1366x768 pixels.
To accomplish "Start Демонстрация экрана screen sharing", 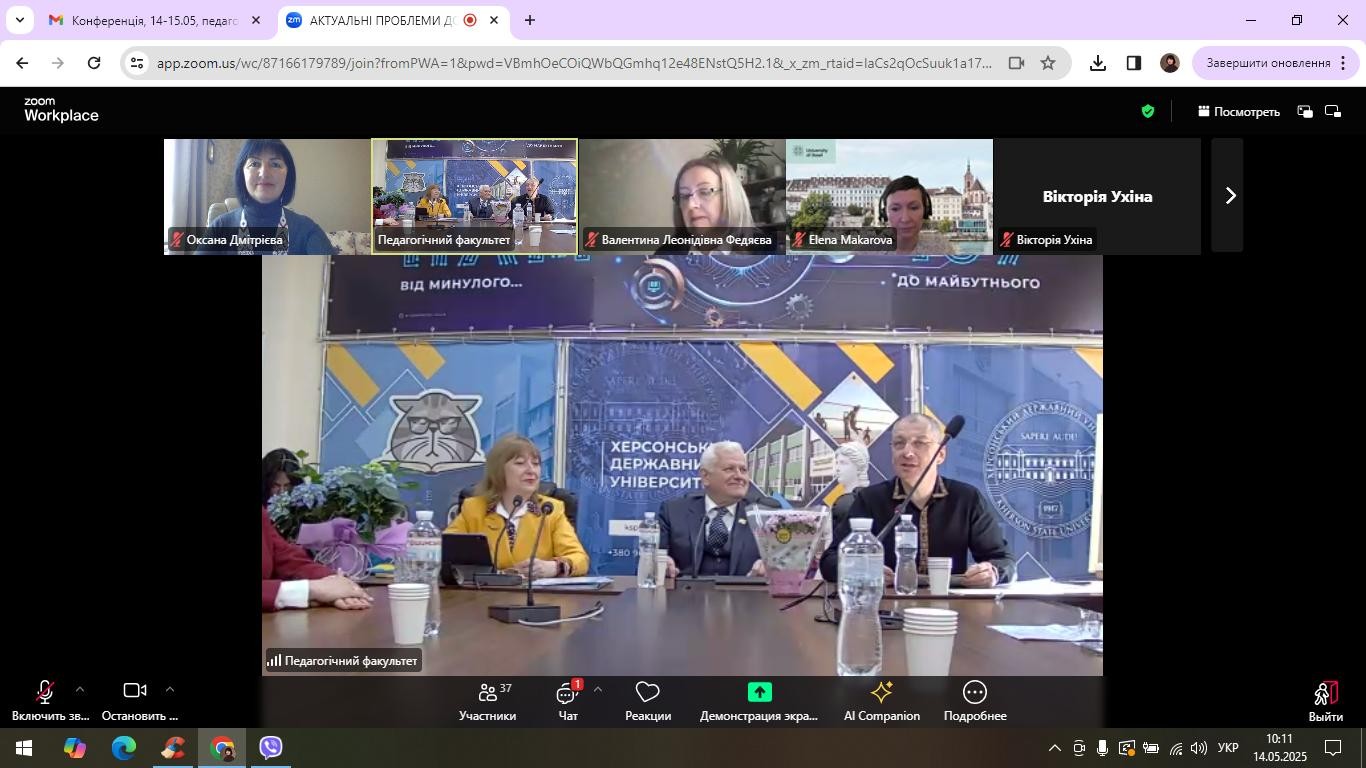I will [759, 701].
